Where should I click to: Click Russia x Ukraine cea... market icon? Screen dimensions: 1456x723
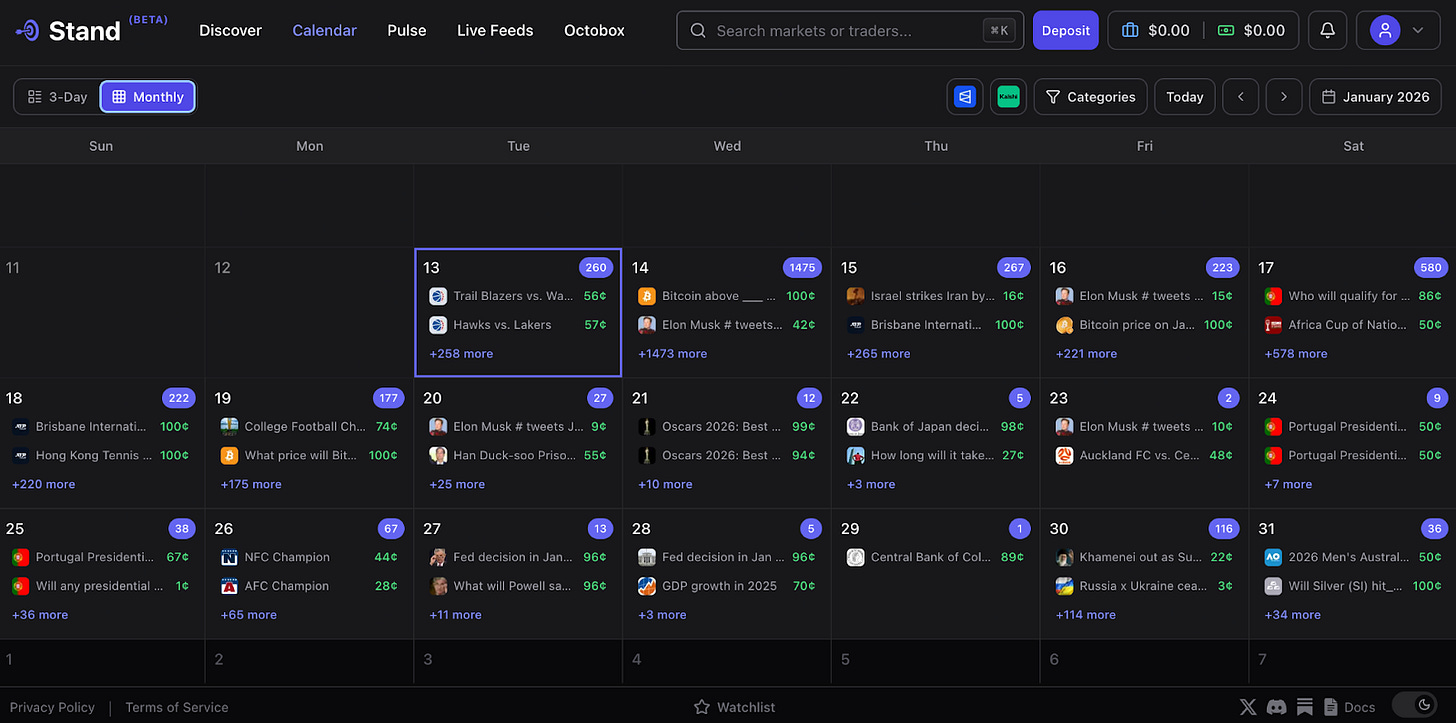1065,586
